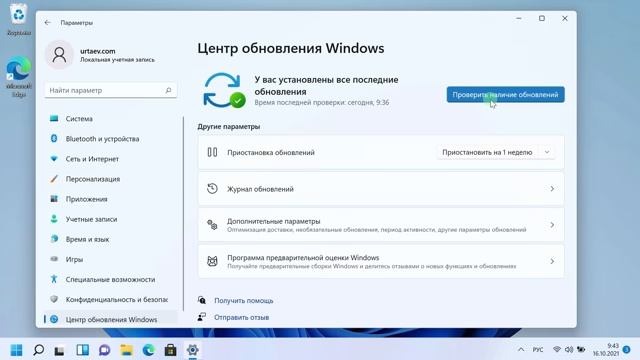
Task: Expand pause duration chevron arrow
Action: (547, 152)
